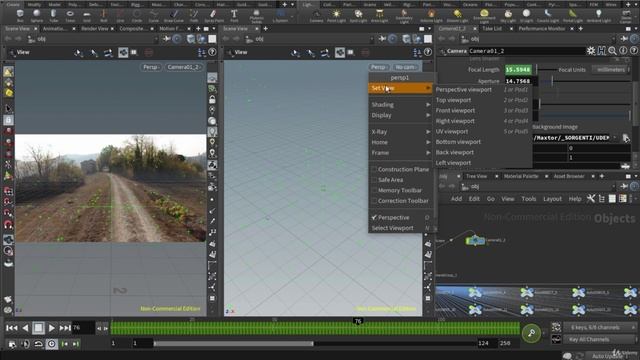Add a Portal Light from the shelf
This screenshot has height=360, width=640.
pyautogui.click(x=573, y=16)
